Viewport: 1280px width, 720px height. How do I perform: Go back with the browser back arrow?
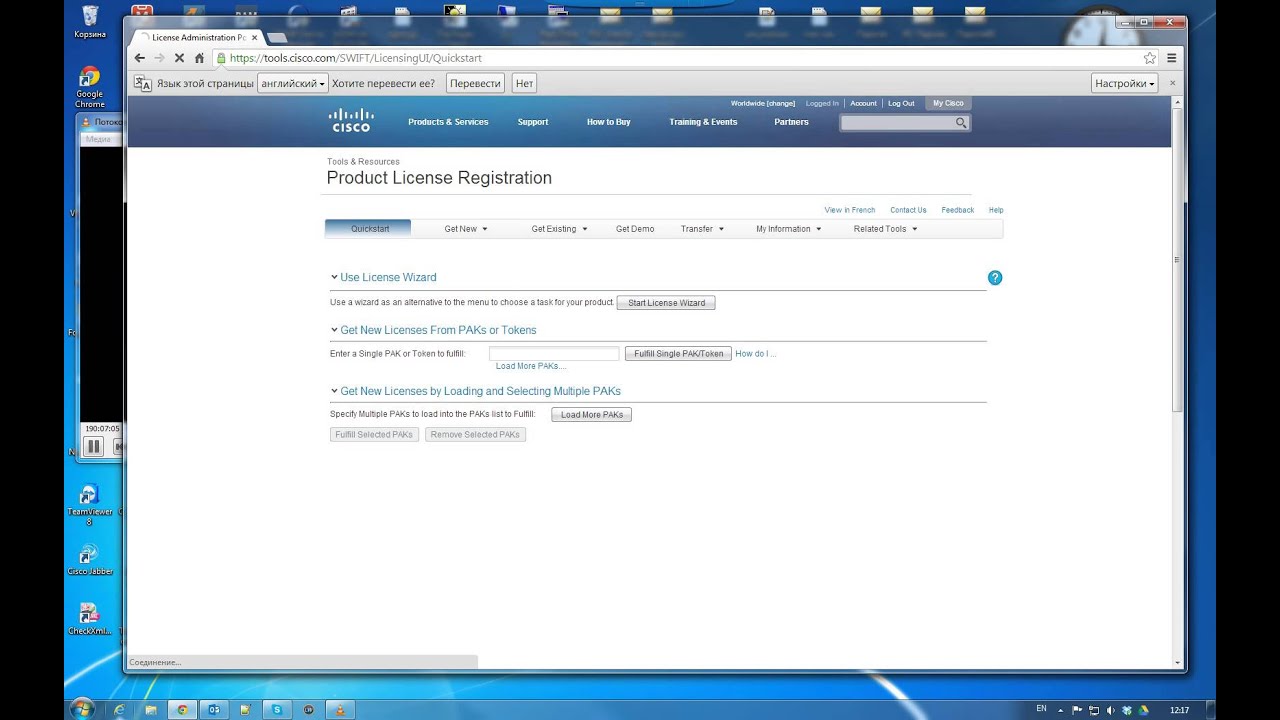140,58
